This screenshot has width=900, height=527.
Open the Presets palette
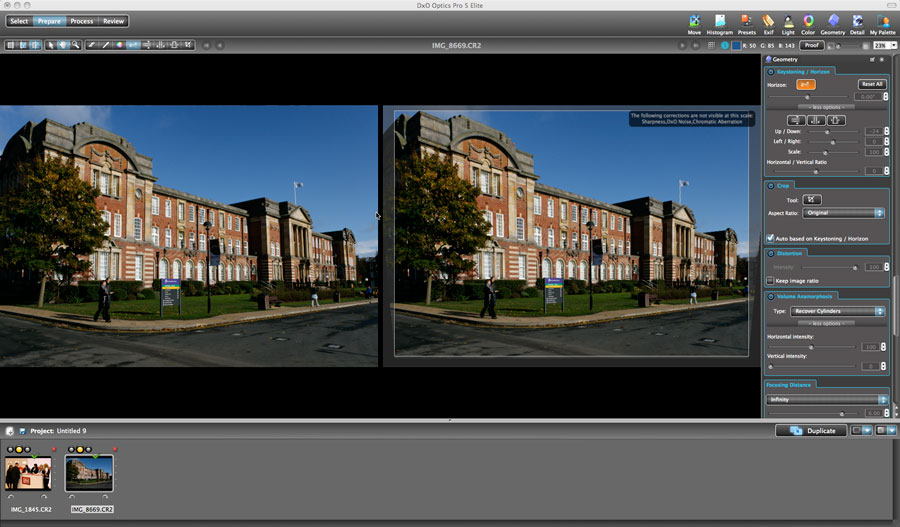tap(747, 22)
